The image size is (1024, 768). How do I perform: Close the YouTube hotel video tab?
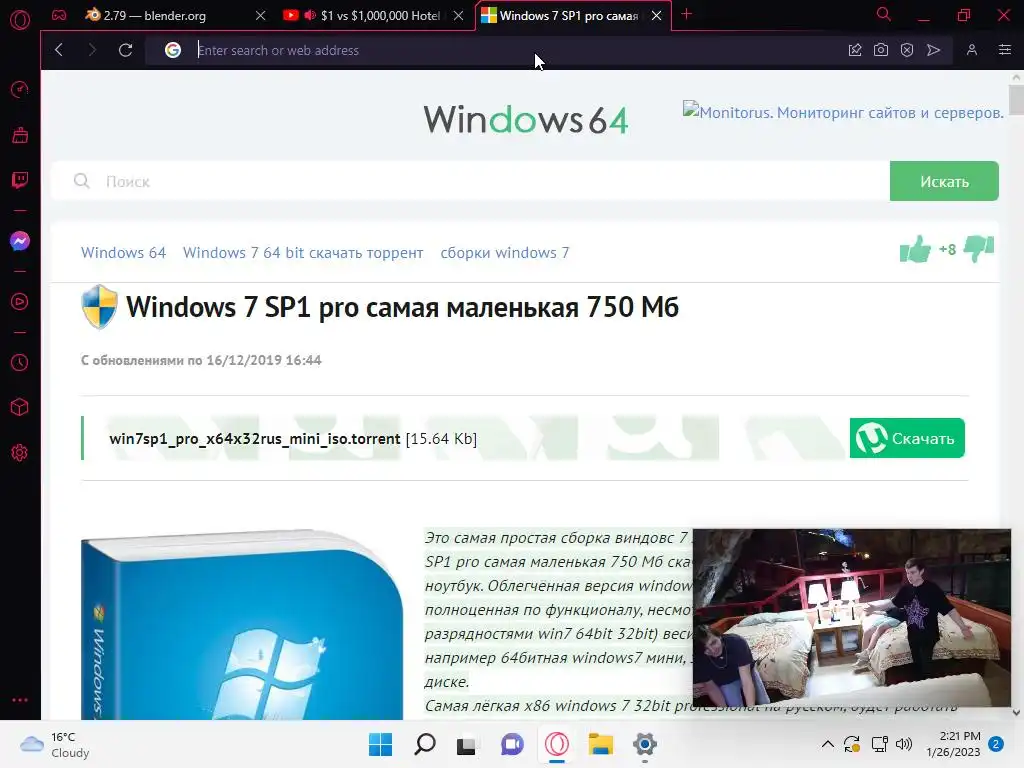coord(458,16)
